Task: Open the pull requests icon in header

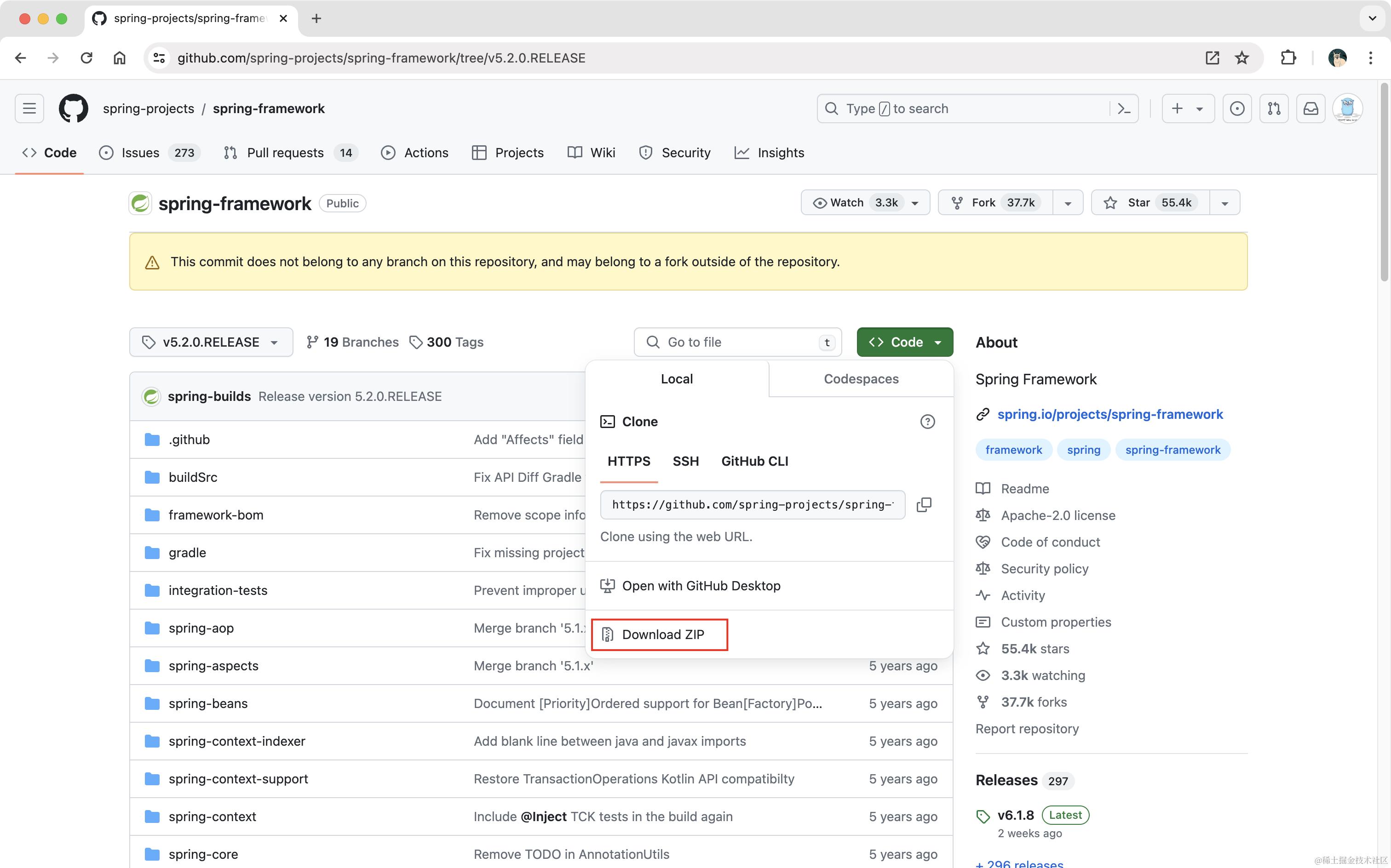Action: tap(1274, 108)
